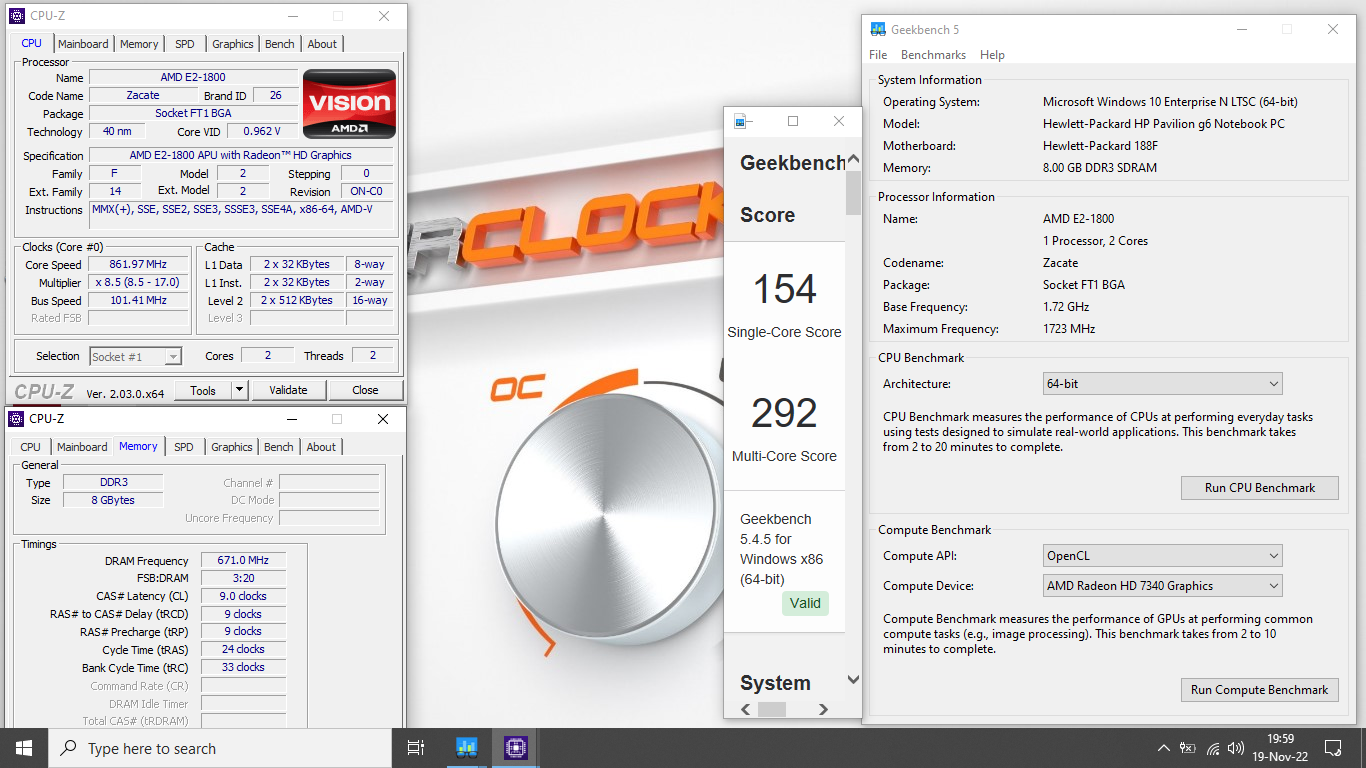Image resolution: width=1366 pixels, height=768 pixels.
Task: Switch to Graphics tab in top CPU-Z window
Action: [233, 44]
